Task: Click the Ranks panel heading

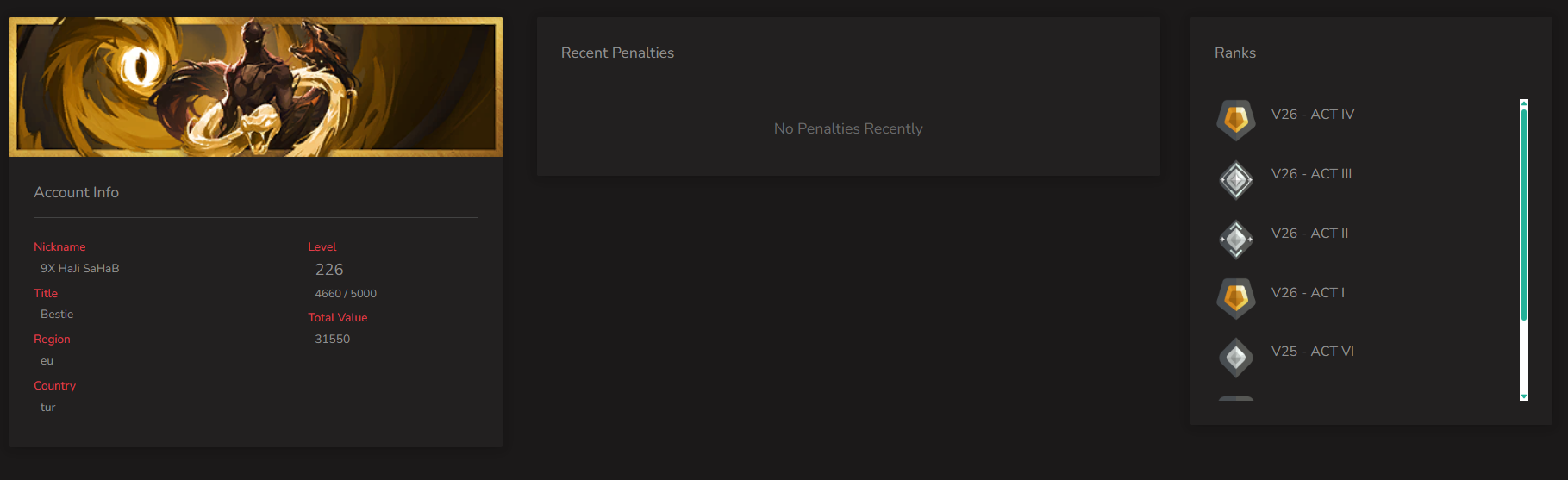Action: click(1234, 53)
